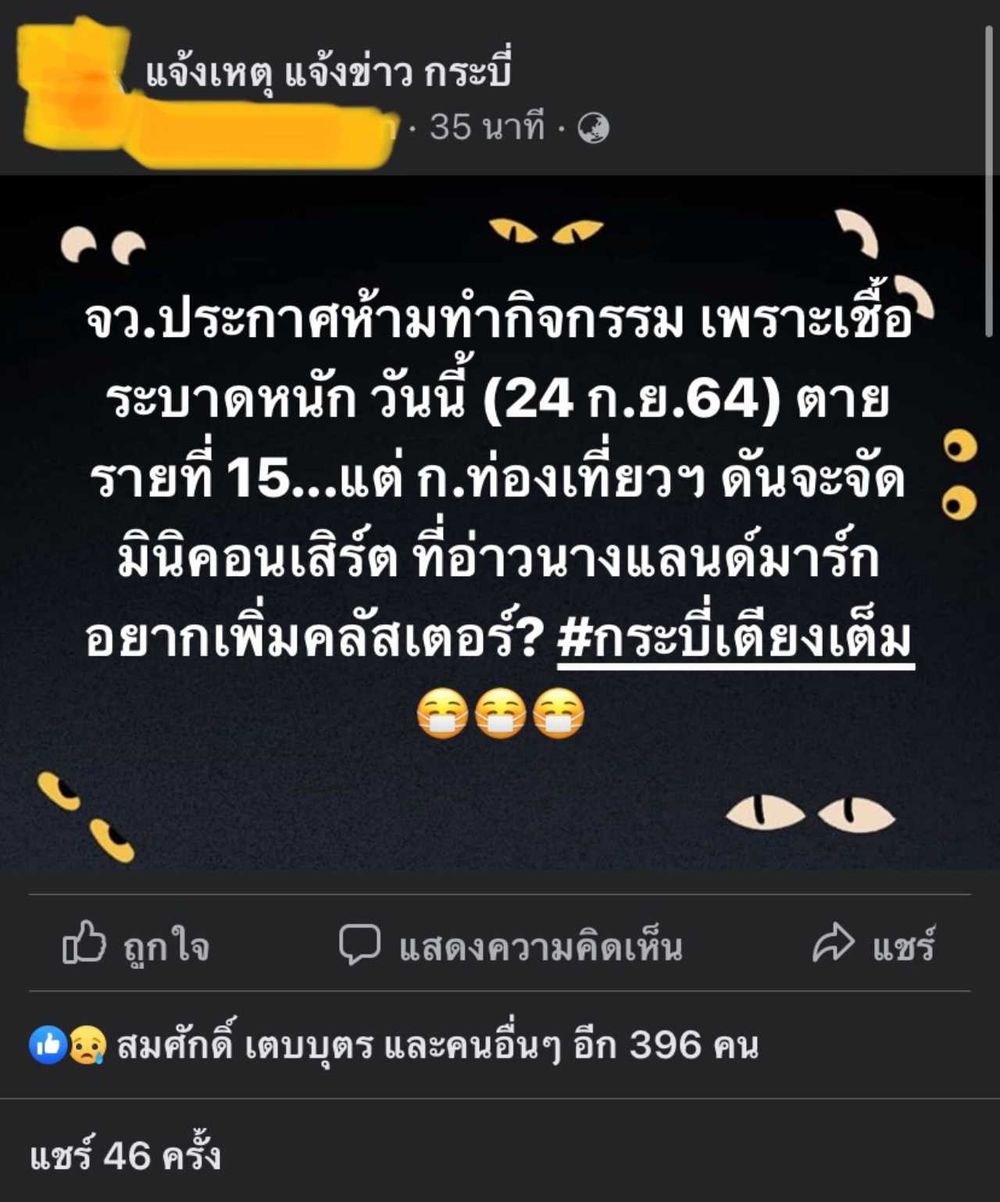Click the thumbs-up Like icon
Viewport: 1000px width, 1202px height.
[x=84, y=944]
